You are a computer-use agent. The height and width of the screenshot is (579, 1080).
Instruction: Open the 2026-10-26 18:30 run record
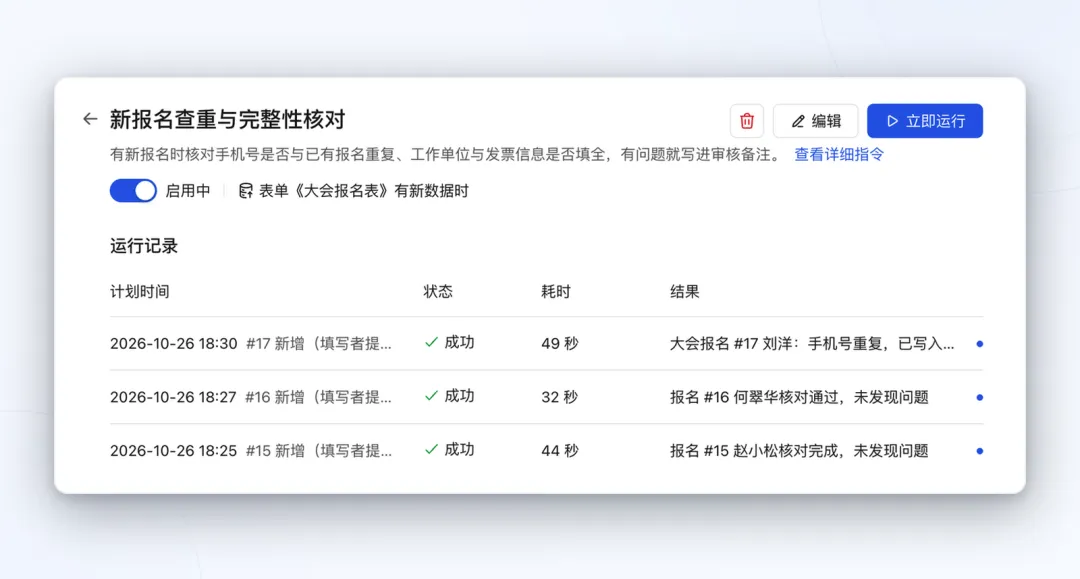tap(546, 344)
